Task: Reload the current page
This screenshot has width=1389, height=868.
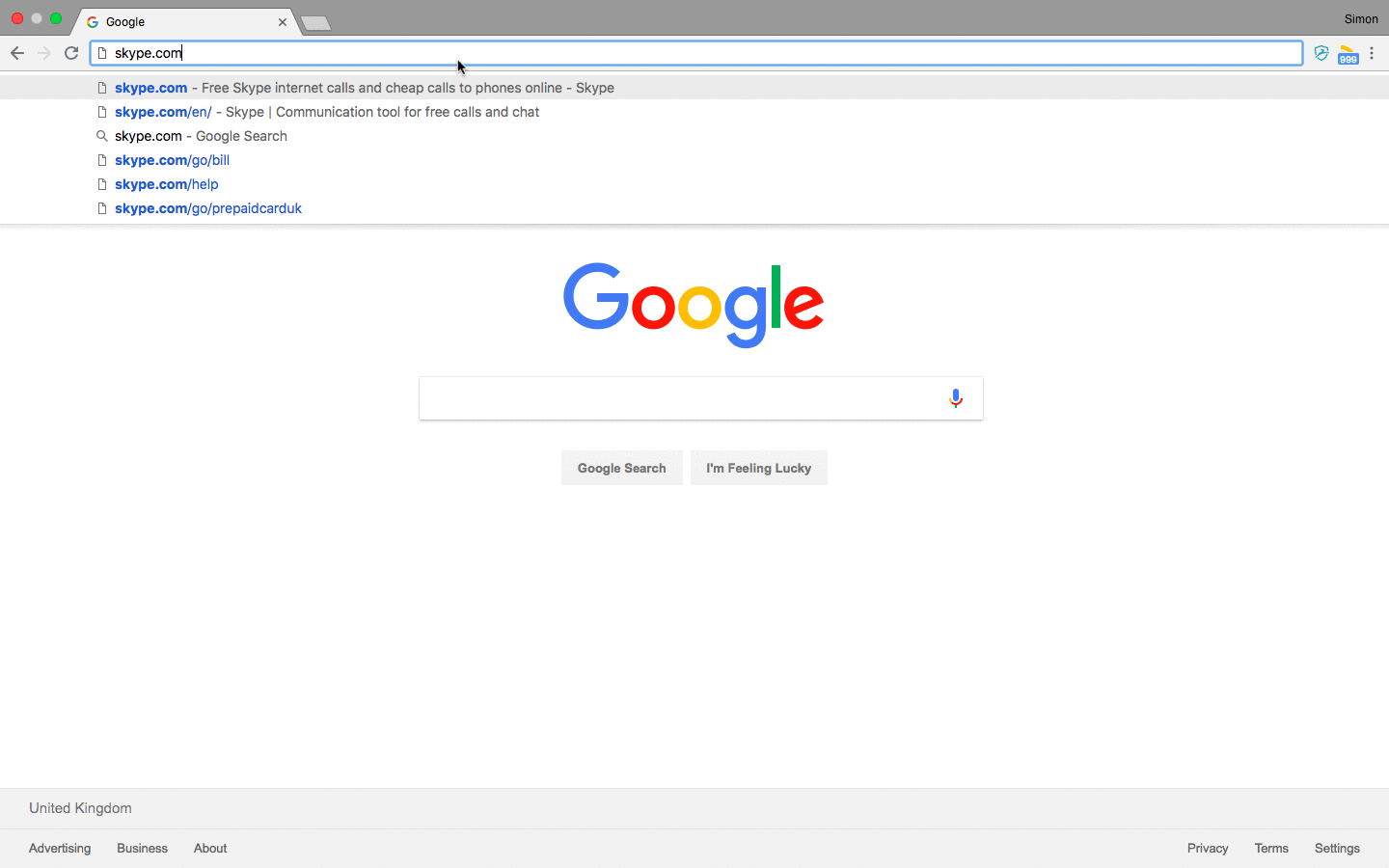Action: [x=71, y=53]
